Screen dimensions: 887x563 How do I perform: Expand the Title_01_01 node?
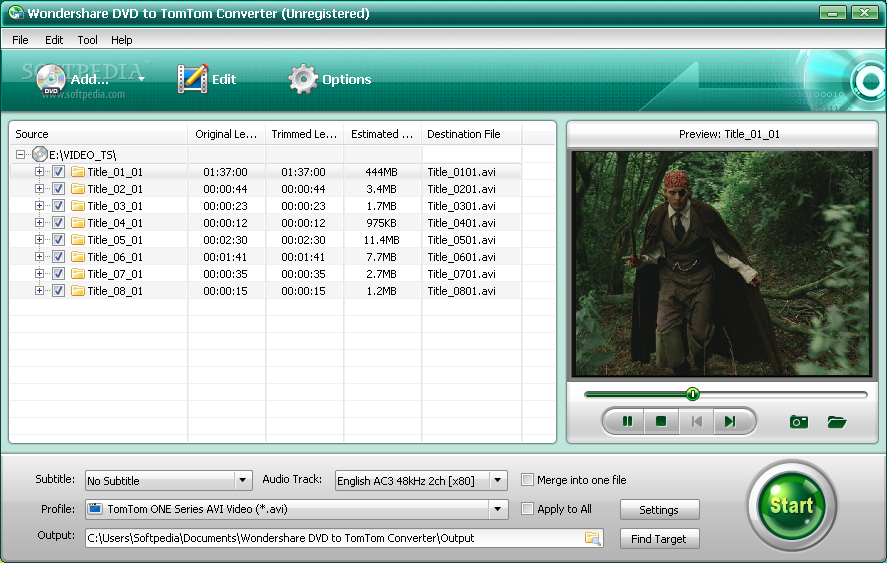click(x=39, y=171)
